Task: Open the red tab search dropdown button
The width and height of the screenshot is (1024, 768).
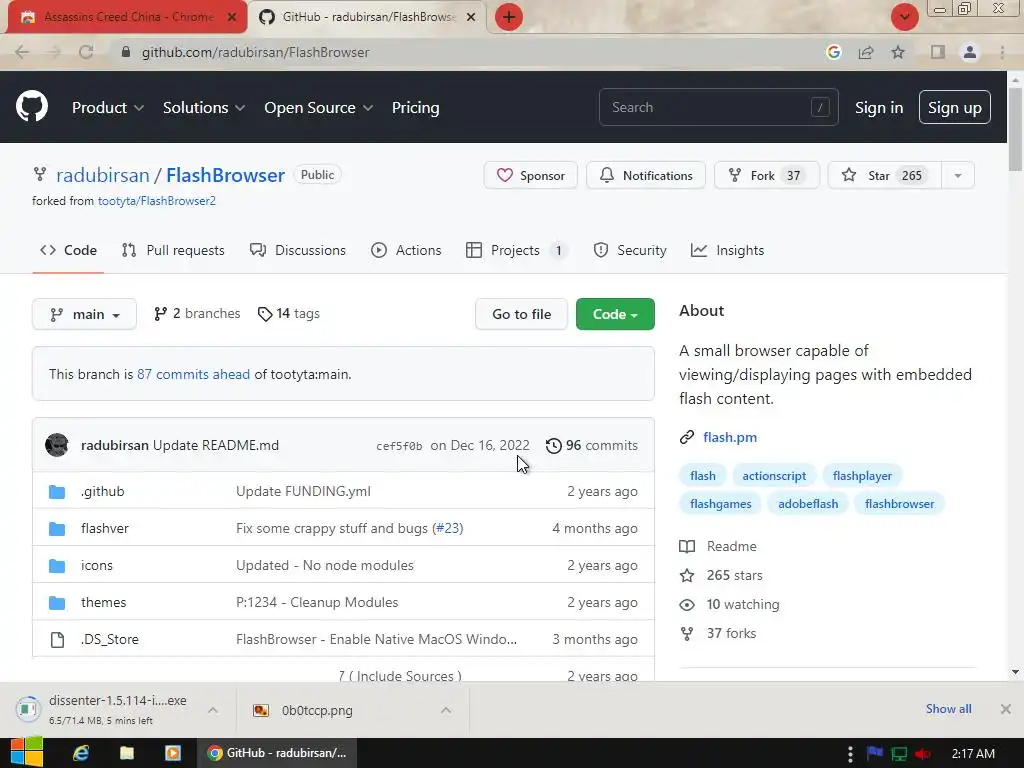Action: [x=904, y=17]
